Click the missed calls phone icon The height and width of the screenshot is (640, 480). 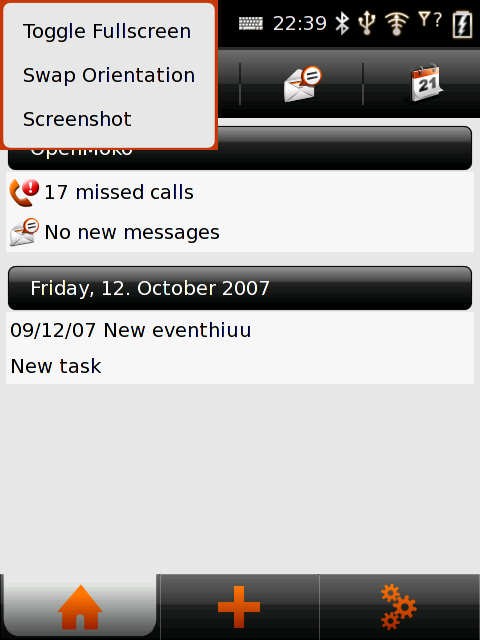[x=24, y=192]
